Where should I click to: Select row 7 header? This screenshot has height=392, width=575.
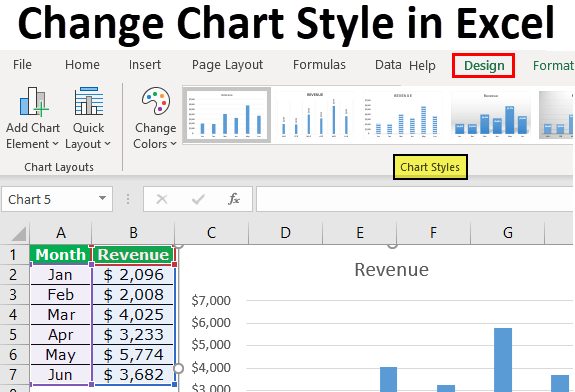point(14,374)
